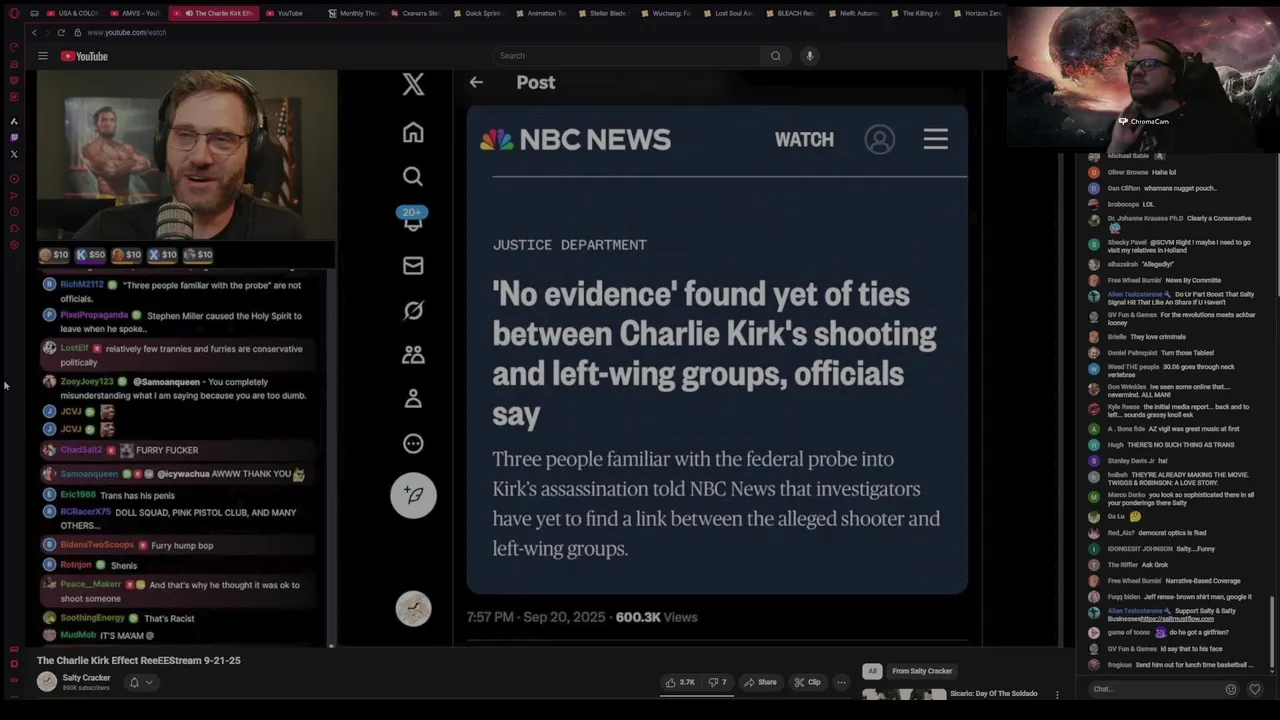Click the Salty Cracker channel avatar

tap(47, 682)
